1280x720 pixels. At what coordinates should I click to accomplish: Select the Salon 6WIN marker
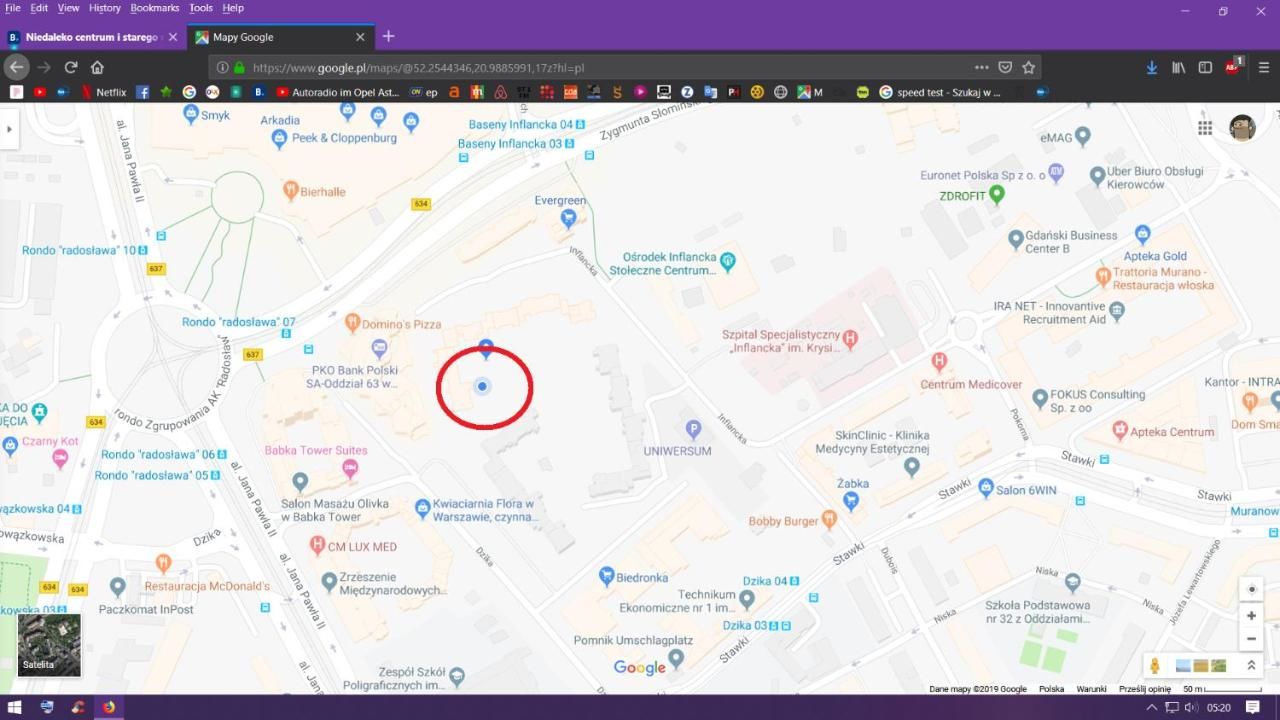point(986,488)
